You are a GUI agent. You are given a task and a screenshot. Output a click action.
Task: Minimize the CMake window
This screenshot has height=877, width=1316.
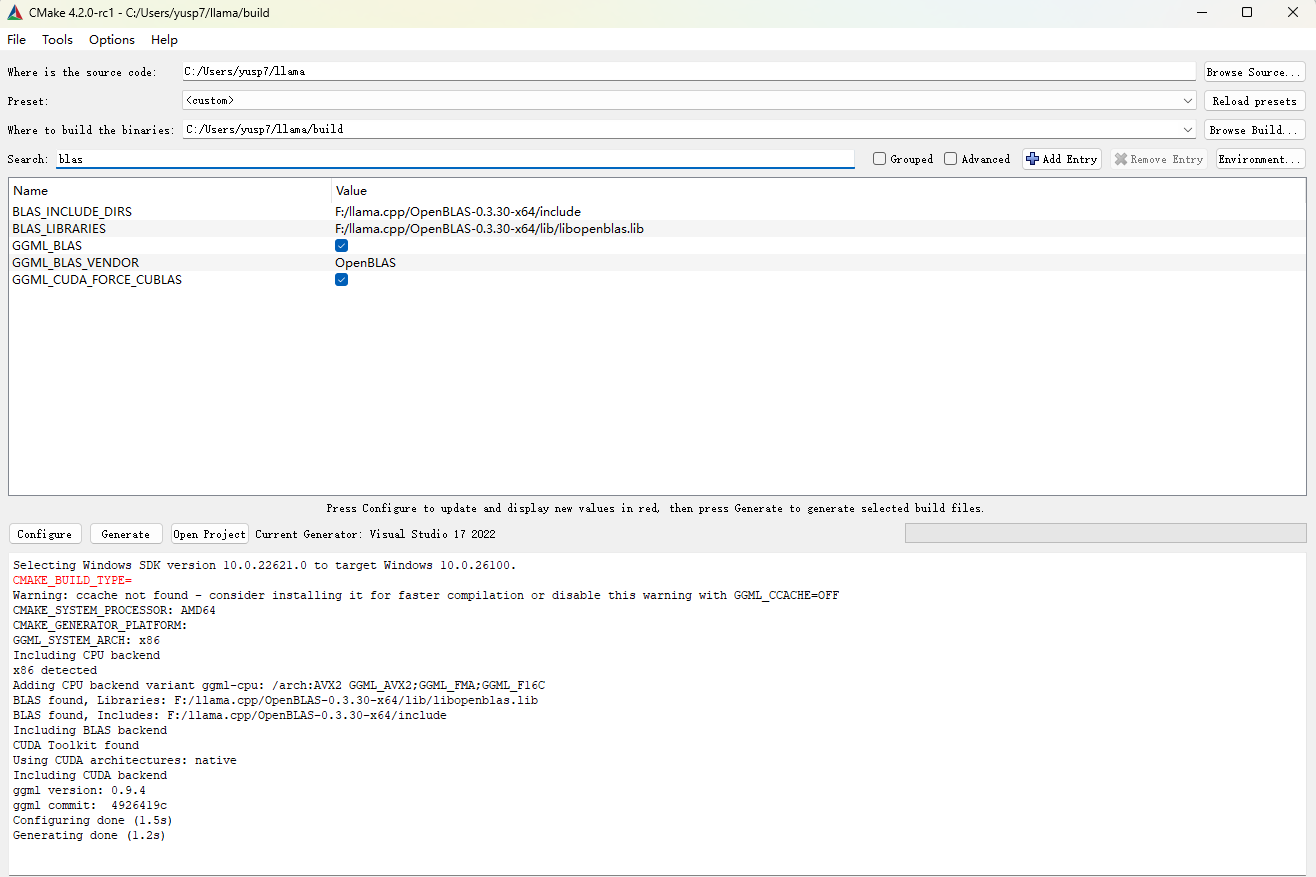point(1201,13)
